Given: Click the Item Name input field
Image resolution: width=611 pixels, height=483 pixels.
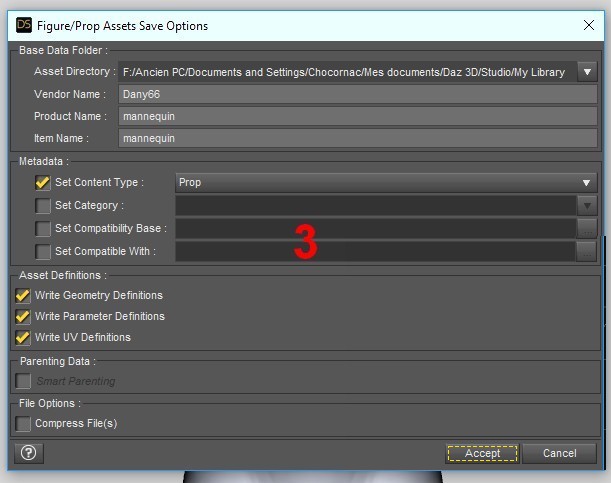Looking at the screenshot, I should pos(358,138).
